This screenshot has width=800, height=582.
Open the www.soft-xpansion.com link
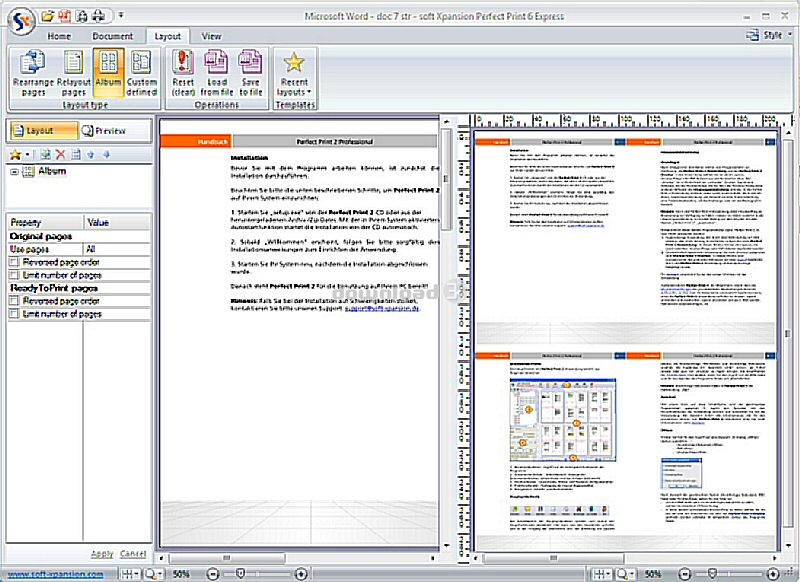(56, 574)
